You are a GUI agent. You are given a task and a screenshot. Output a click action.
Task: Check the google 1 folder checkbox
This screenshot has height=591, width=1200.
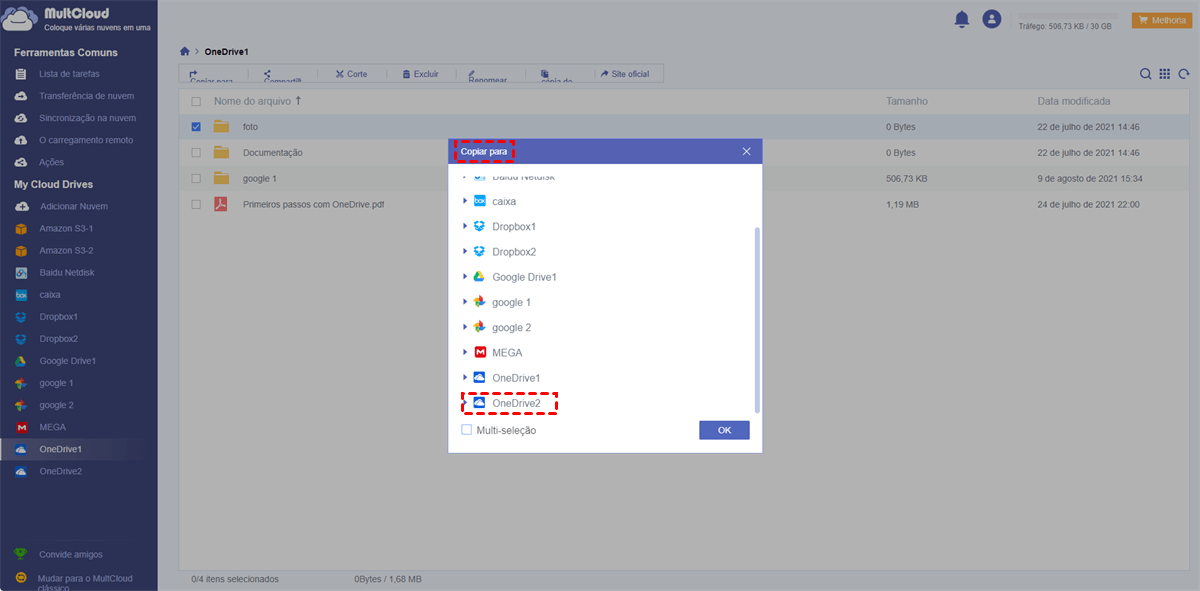(196, 178)
